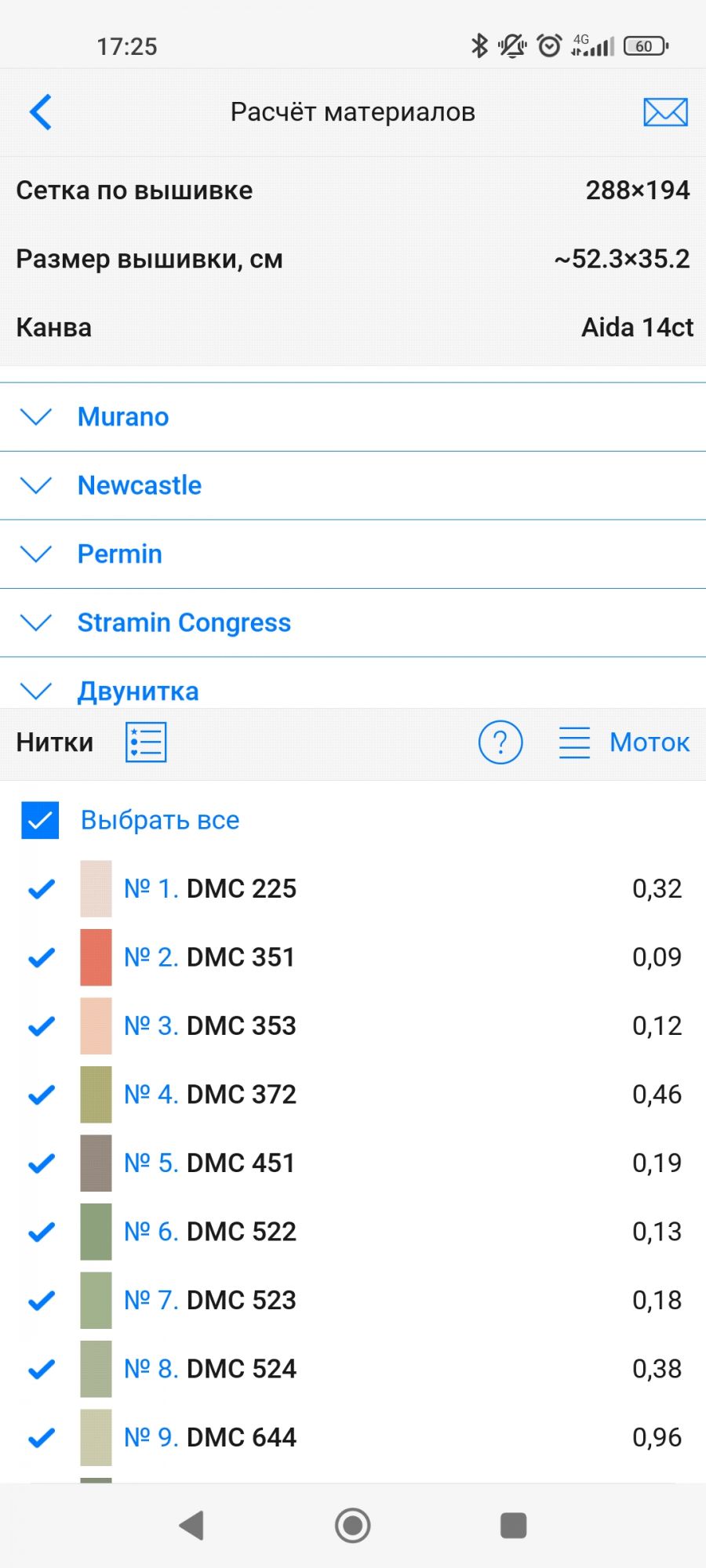The width and height of the screenshot is (706, 1568).
Task: Tap the three-line icon beside Моток
Action: (x=574, y=742)
